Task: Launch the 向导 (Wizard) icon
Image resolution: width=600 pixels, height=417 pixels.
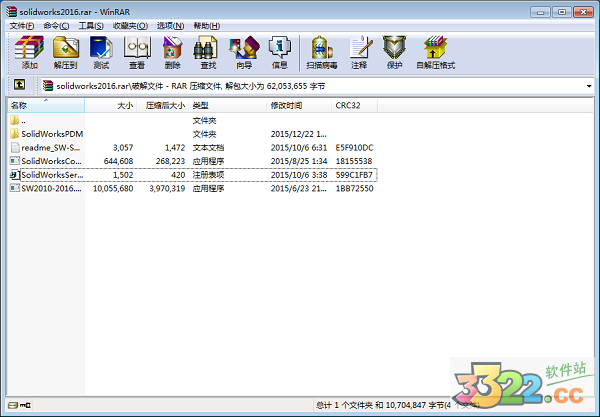Action: coord(244,52)
